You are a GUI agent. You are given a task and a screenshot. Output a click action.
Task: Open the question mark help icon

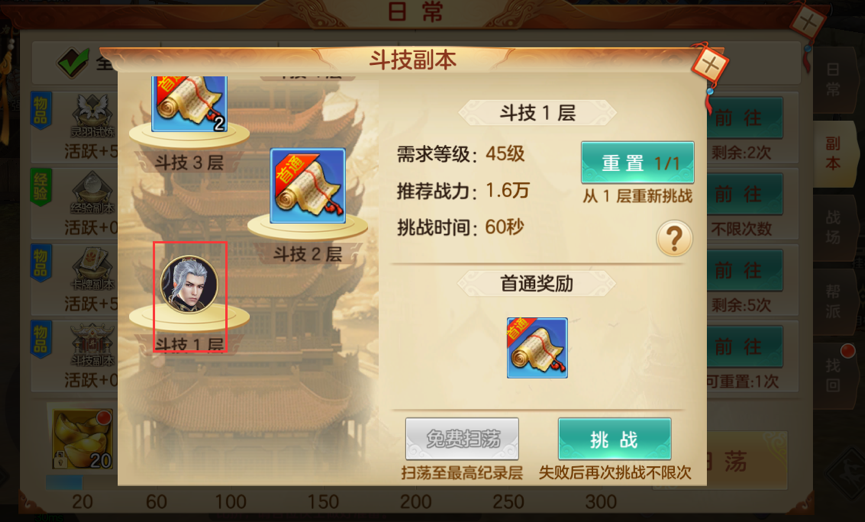(674, 238)
